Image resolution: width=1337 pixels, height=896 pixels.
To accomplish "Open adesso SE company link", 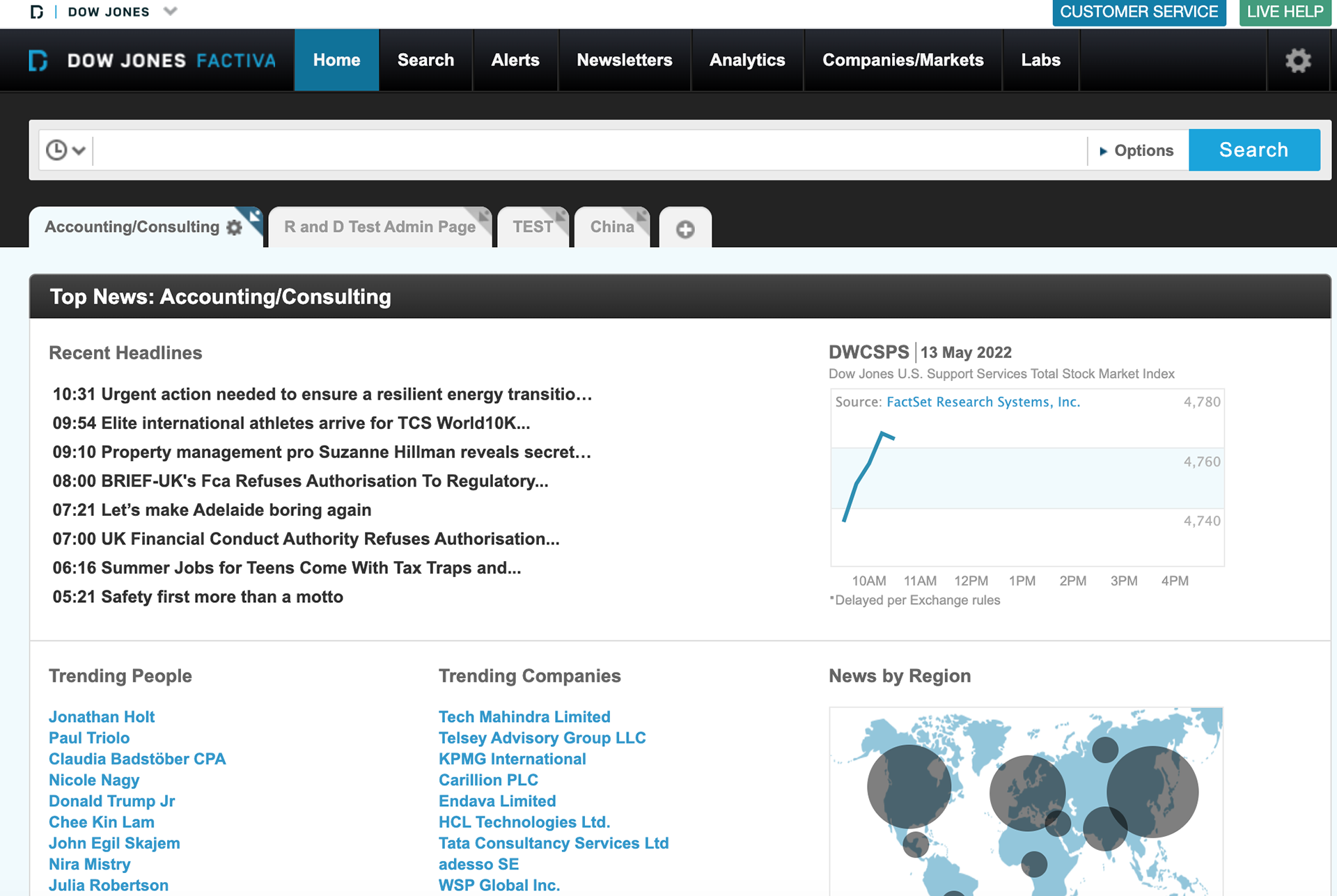I will coord(478,865).
